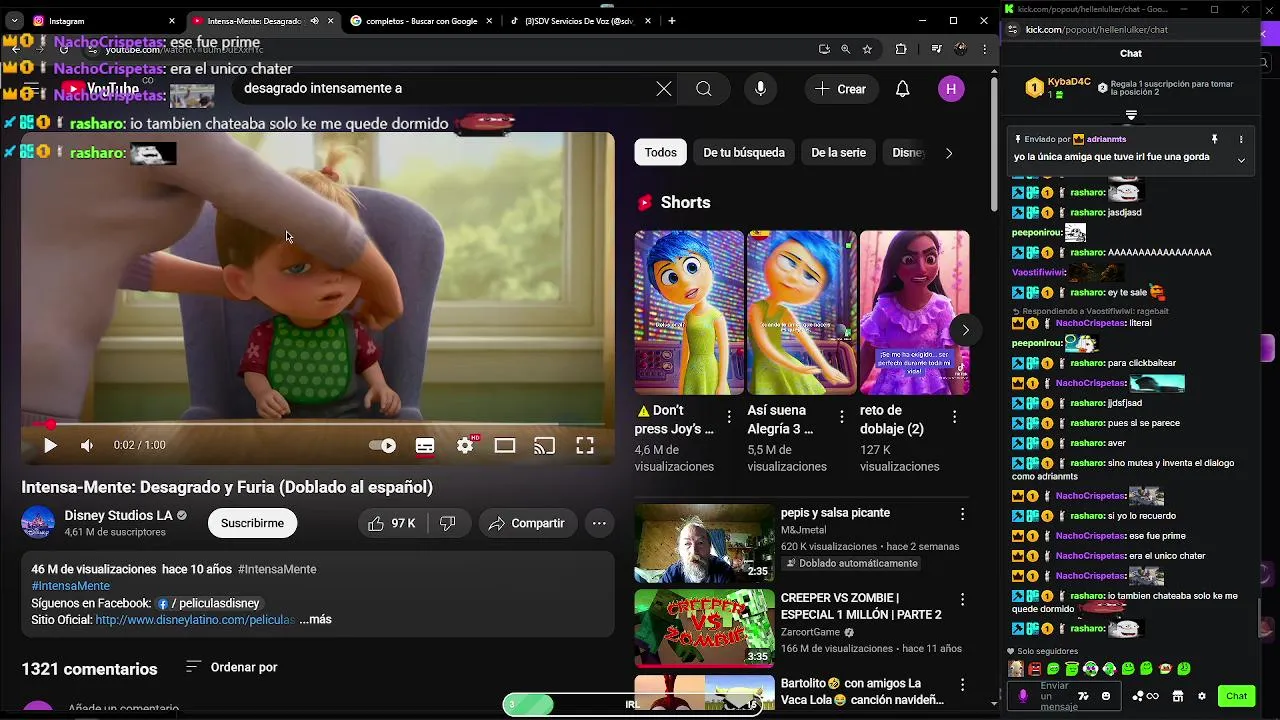This screenshot has height=720, width=1280.
Task: Mute the Intensa-Mente tab speaker icon
Action: tap(314, 20)
